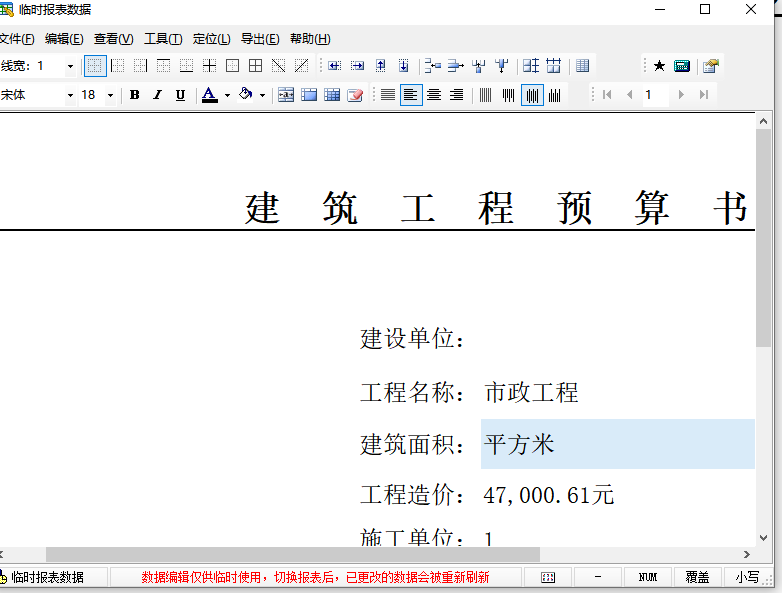Click the equalize row heights icon

[x=554, y=66]
